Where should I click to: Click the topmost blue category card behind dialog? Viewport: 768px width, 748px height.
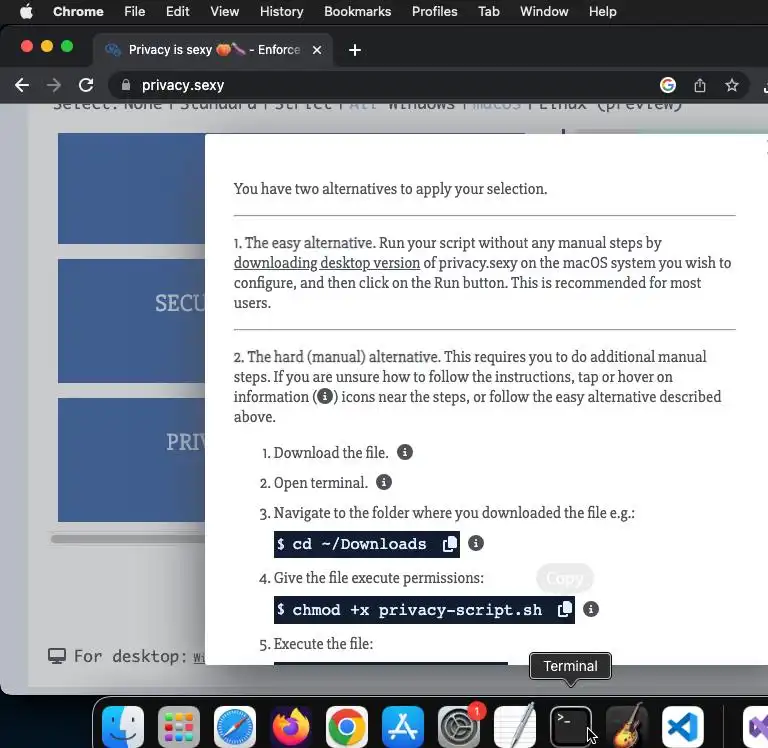point(131,188)
